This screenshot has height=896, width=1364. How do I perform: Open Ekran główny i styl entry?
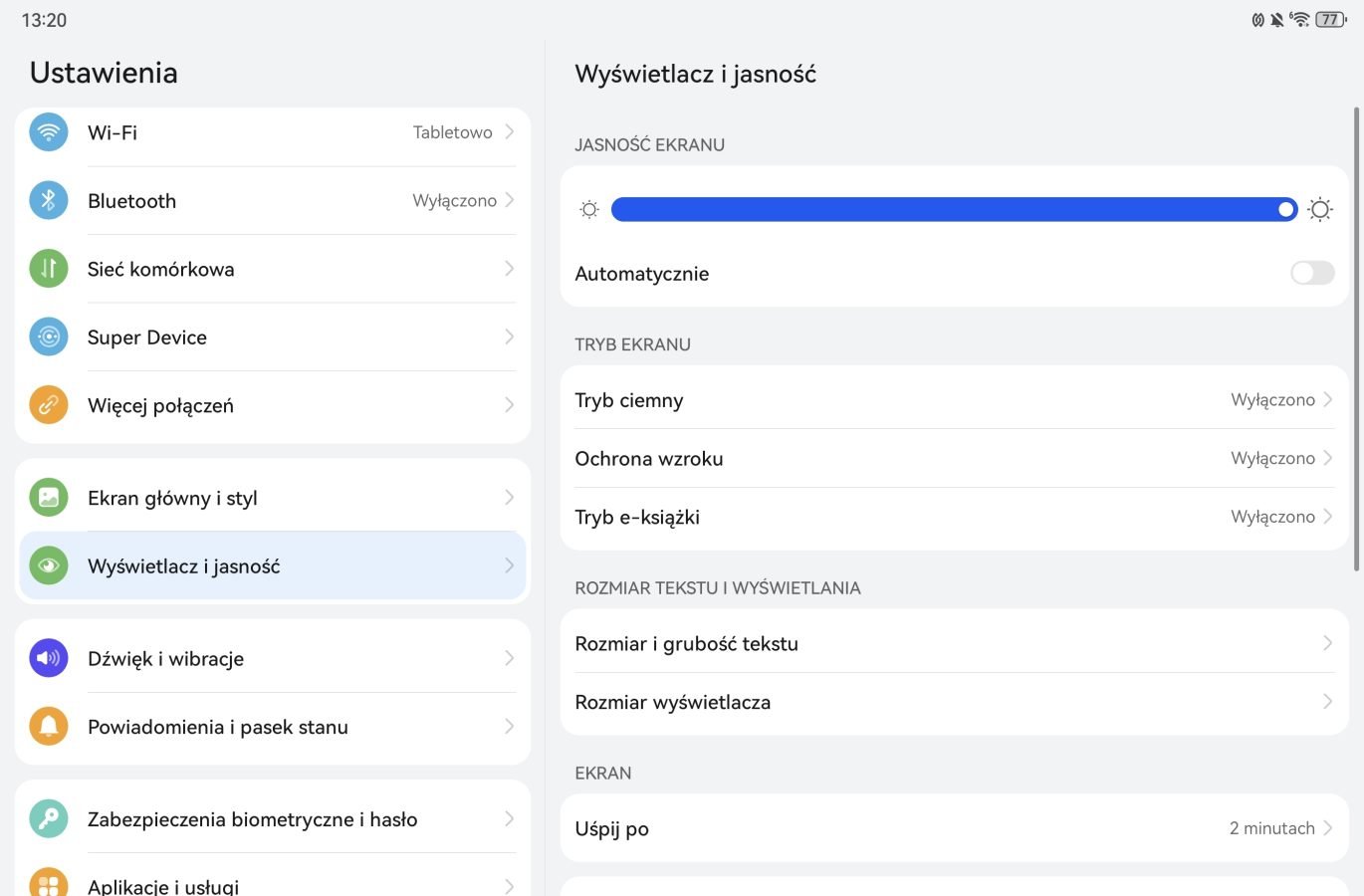(273, 497)
